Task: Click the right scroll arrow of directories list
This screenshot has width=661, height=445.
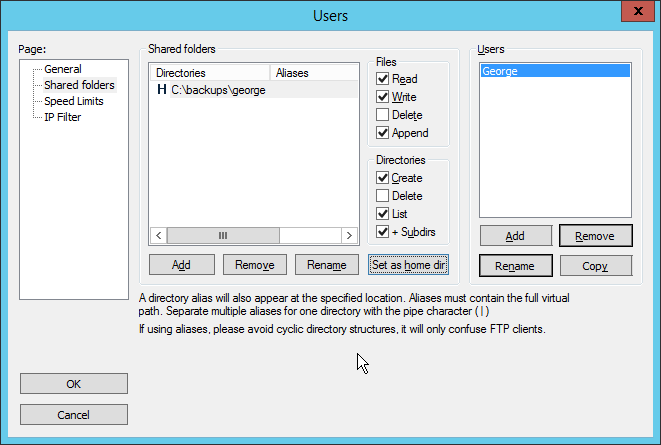Action: [349, 235]
